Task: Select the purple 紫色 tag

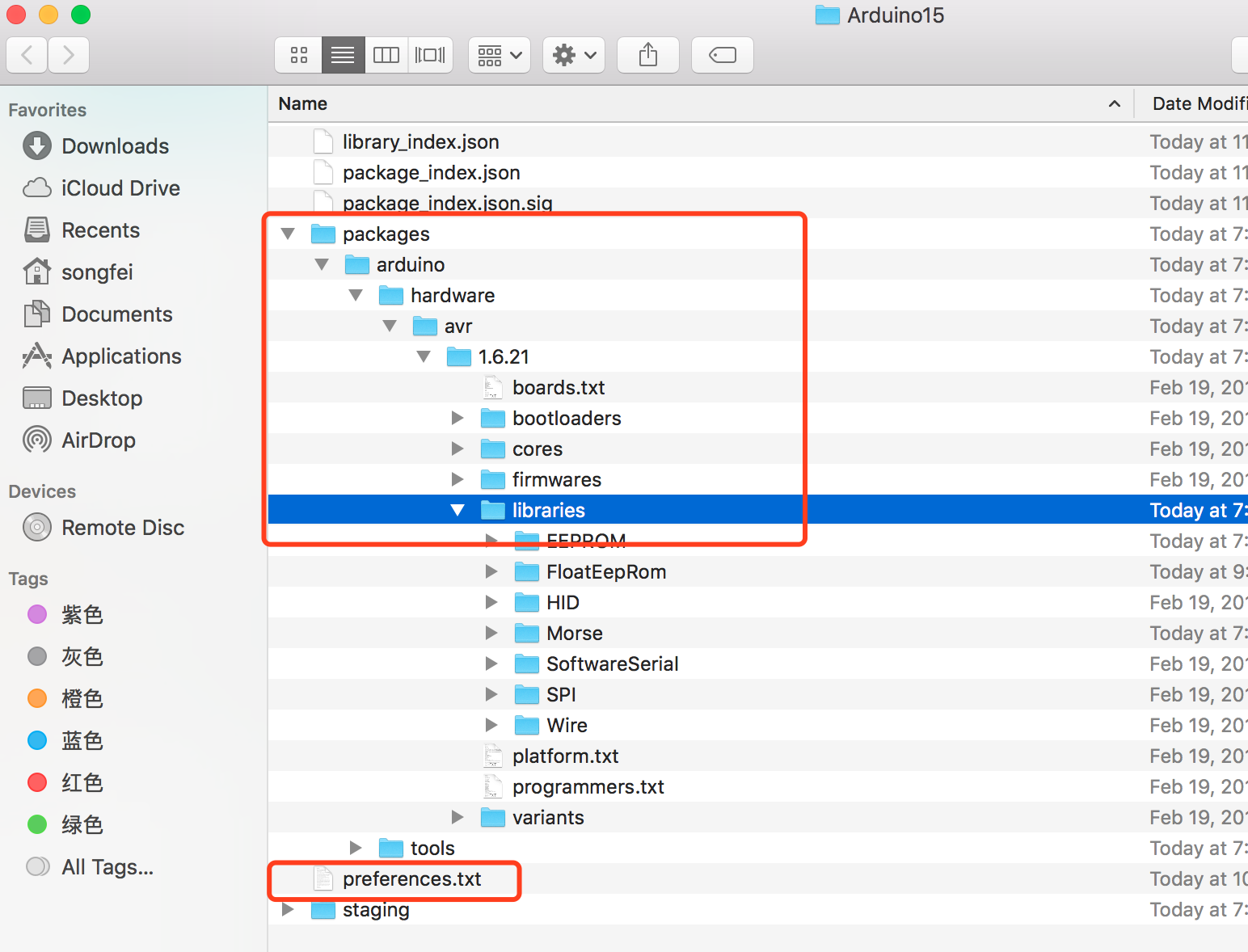Action: (x=82, y=615)
